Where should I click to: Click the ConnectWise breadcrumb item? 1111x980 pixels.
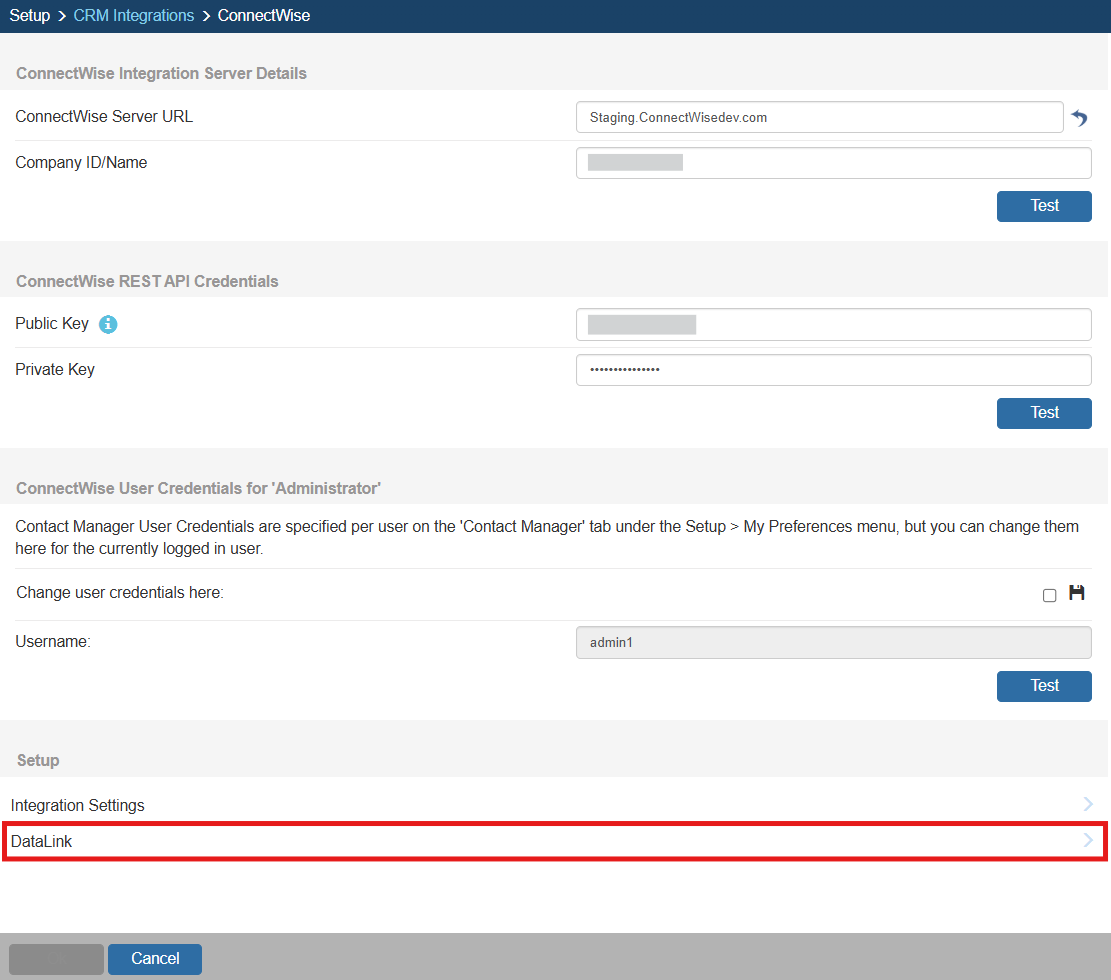pyautogui.click(x=264, y=16)
